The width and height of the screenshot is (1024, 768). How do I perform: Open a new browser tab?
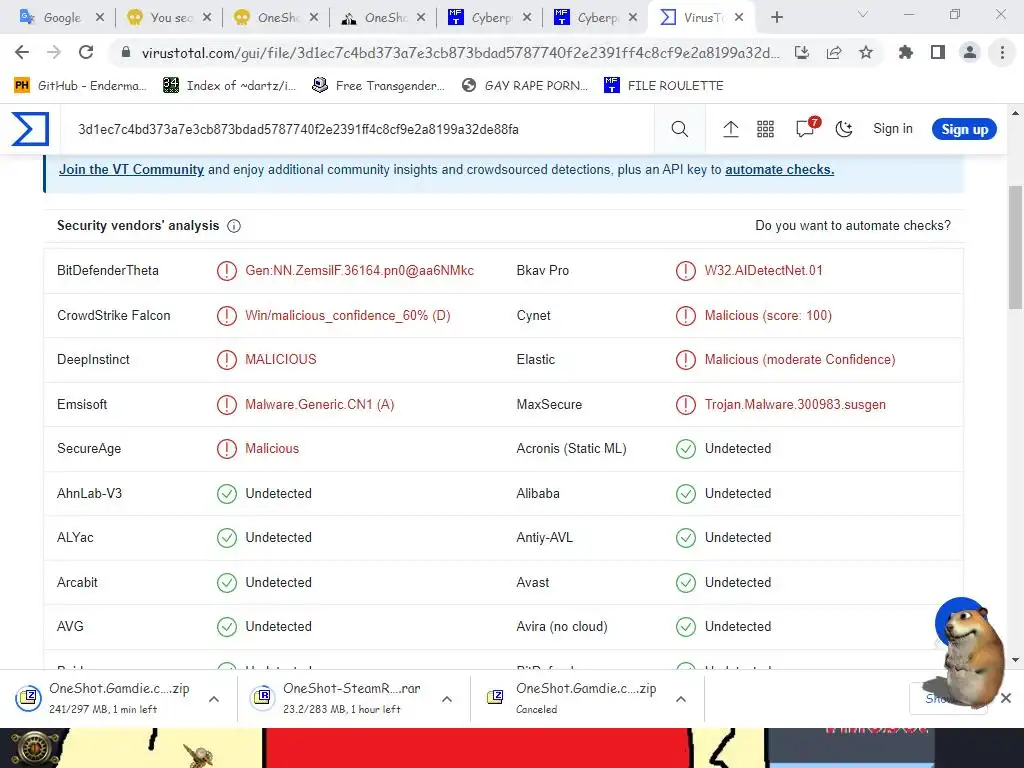pyautogui.click(x=776, y=18)
